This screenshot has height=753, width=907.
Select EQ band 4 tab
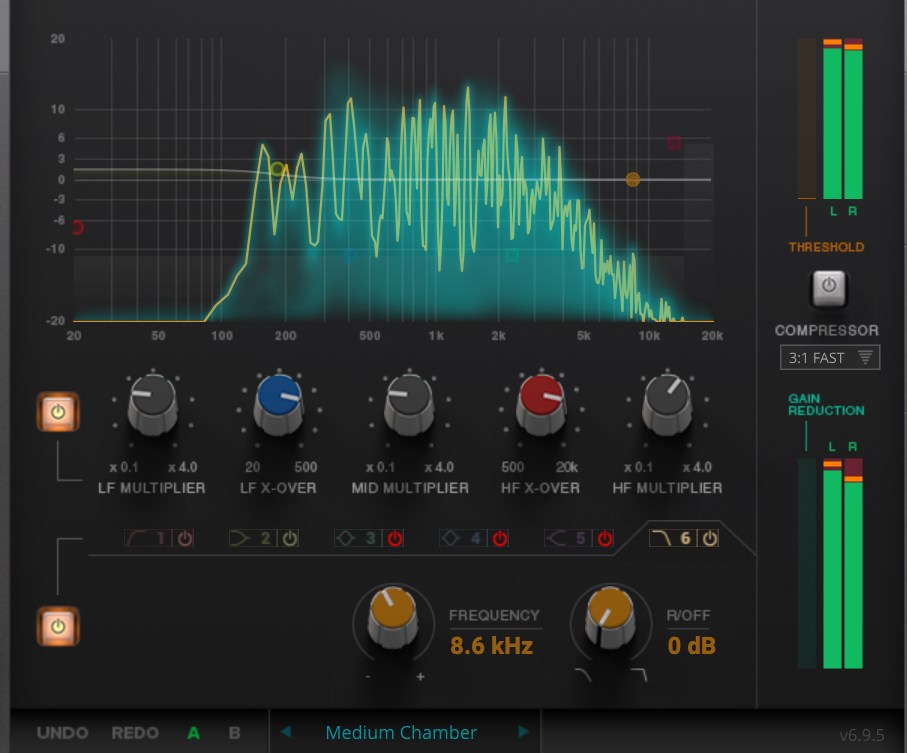[461, 539]
